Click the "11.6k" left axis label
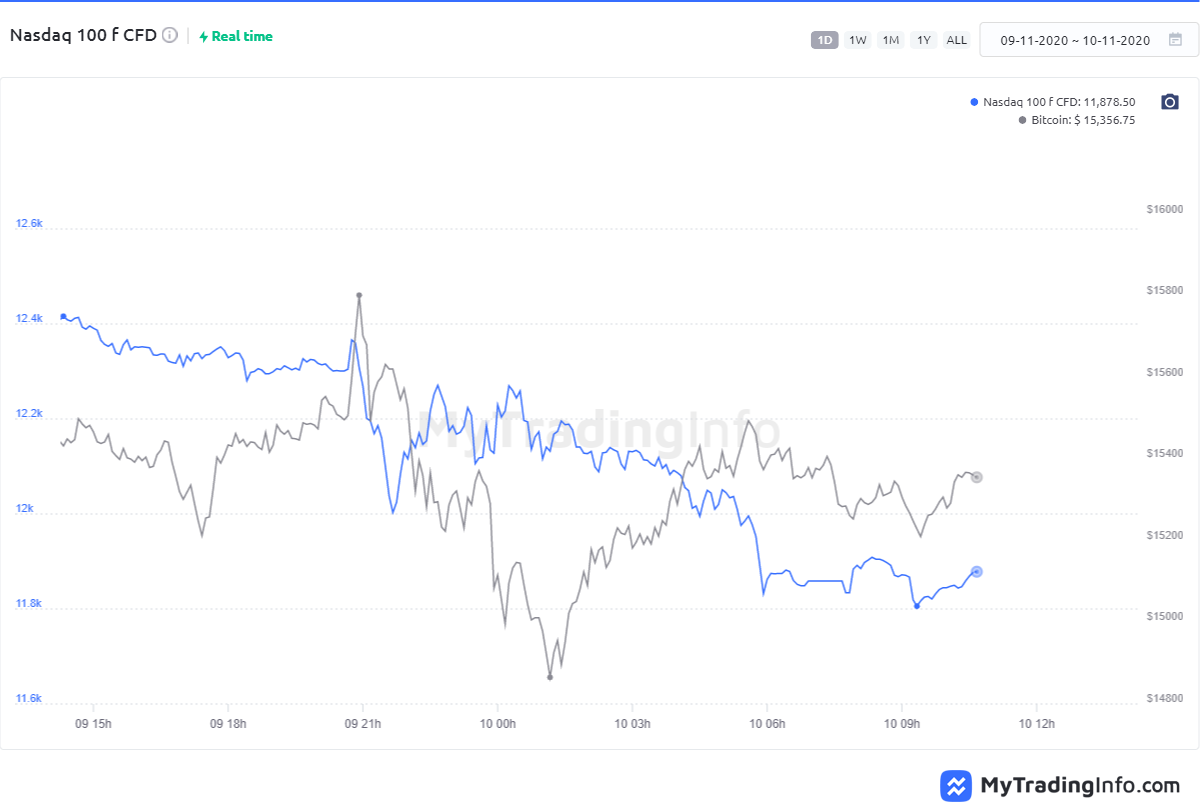 pyautogui.click(x=29, y=699)
